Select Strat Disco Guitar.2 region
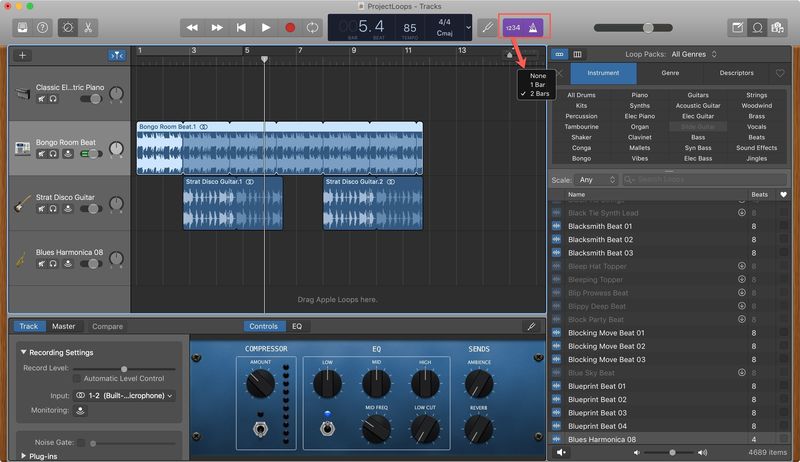 [372, 203]
